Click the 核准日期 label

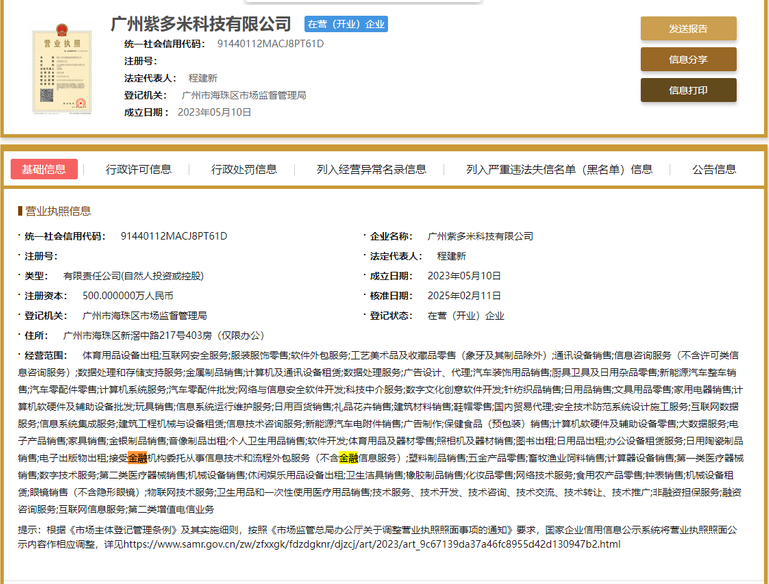tap(391, 296)
